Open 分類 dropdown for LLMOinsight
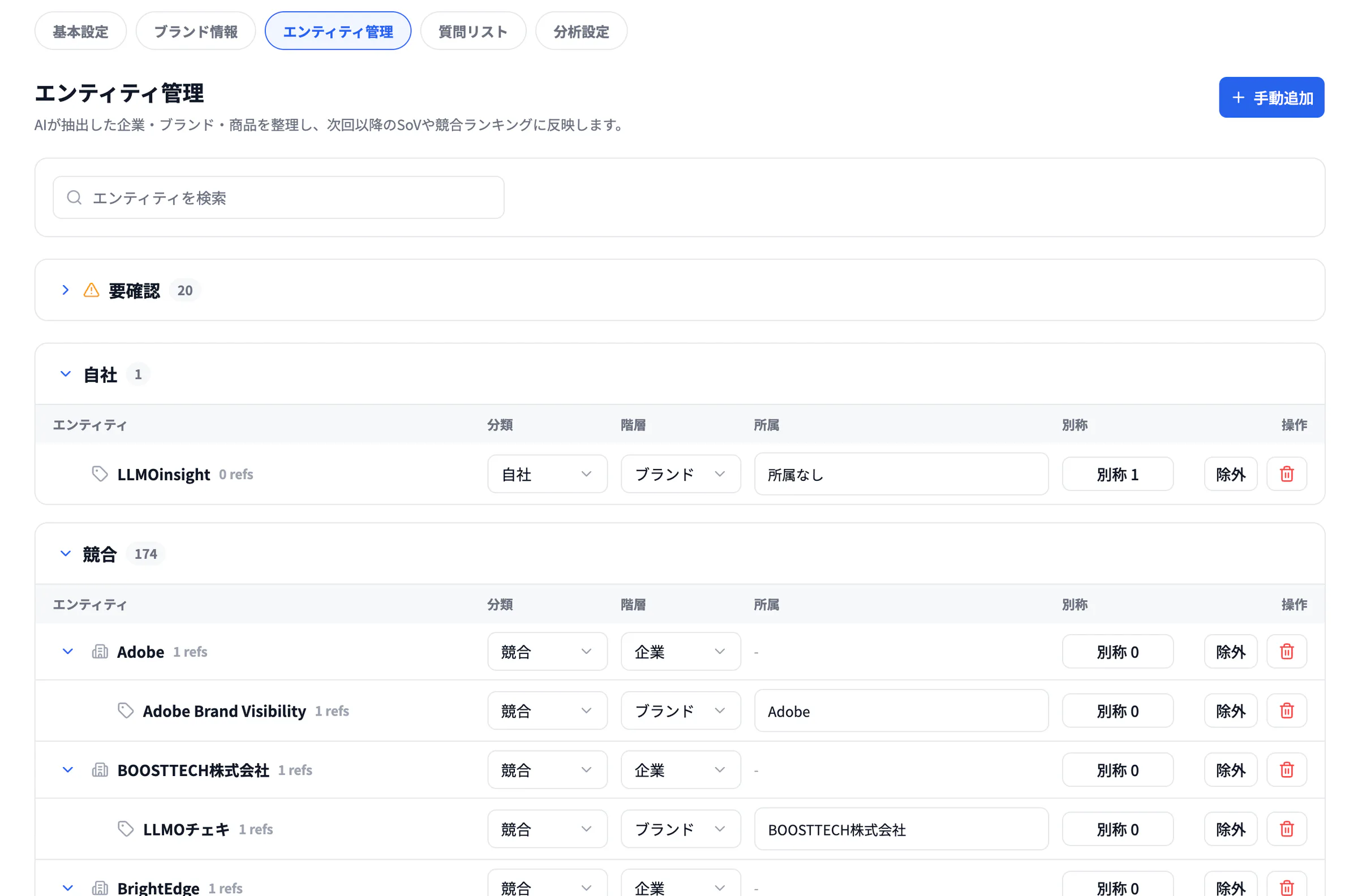 coord(547,473)
